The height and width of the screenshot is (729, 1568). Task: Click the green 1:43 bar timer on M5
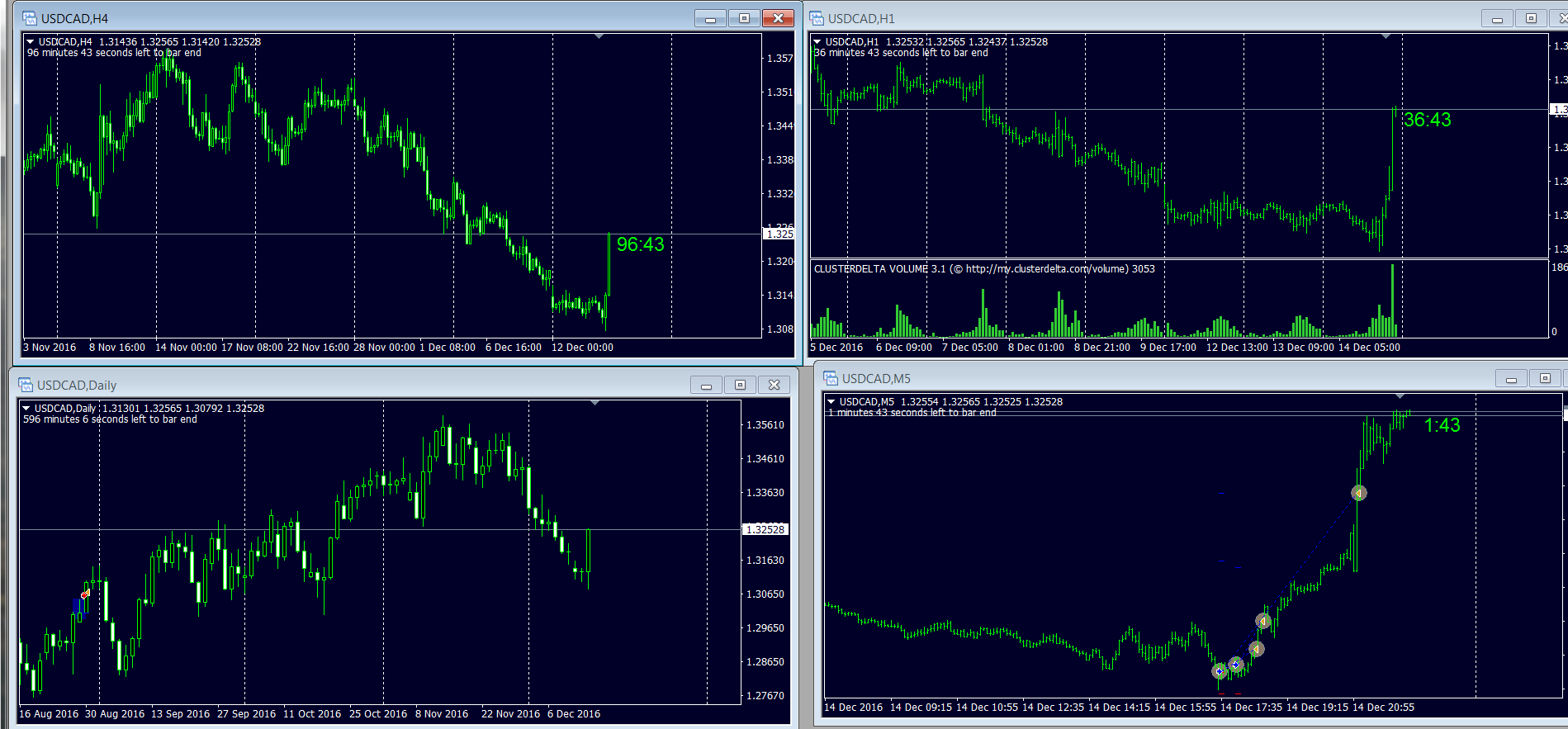1442,425
